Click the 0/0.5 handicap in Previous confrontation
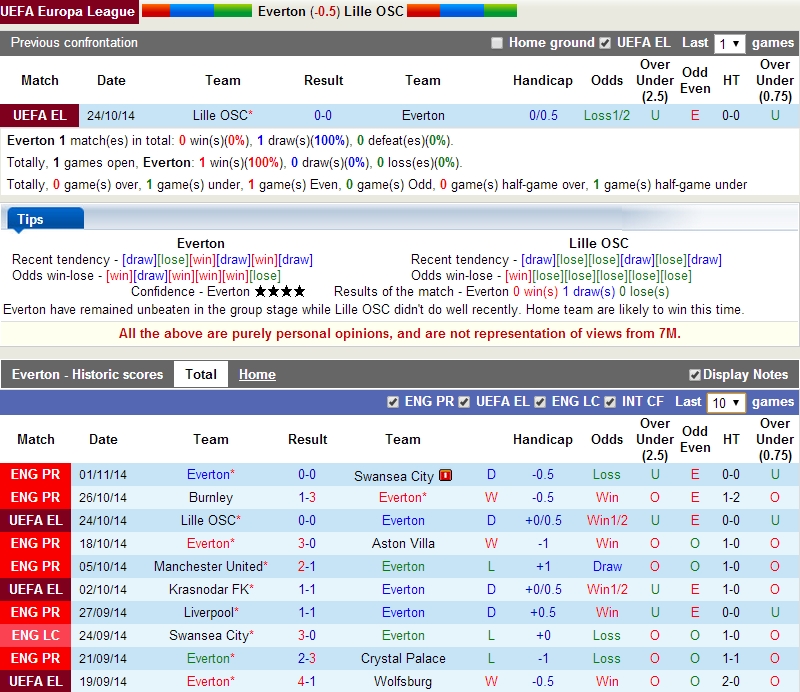The width and height of the screenshot is (800, 692). tap(543, 115)
